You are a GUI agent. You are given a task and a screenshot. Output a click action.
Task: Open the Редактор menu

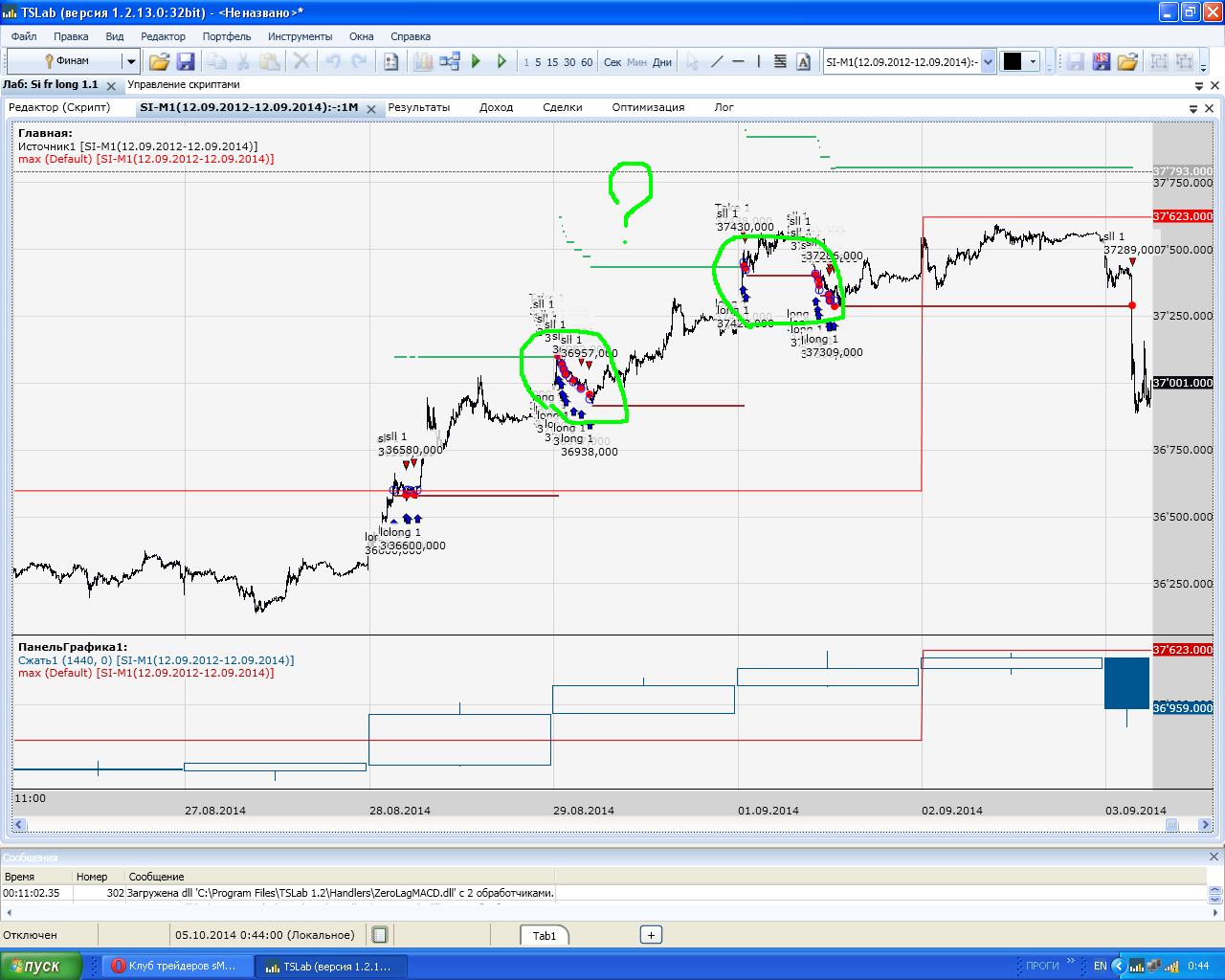tap(163, 36)
